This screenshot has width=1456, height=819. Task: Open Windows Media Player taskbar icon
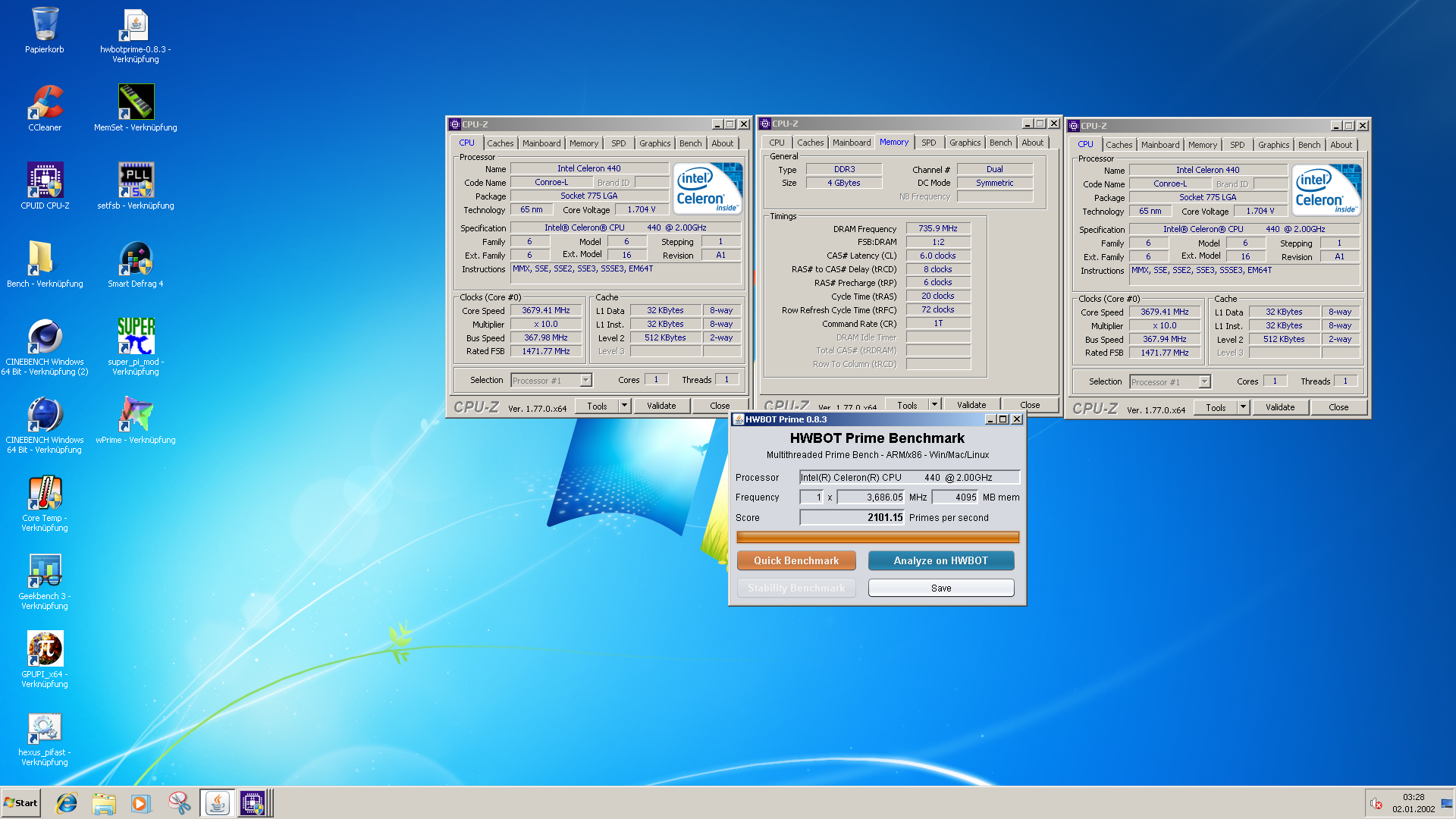[x=141, y=803]
